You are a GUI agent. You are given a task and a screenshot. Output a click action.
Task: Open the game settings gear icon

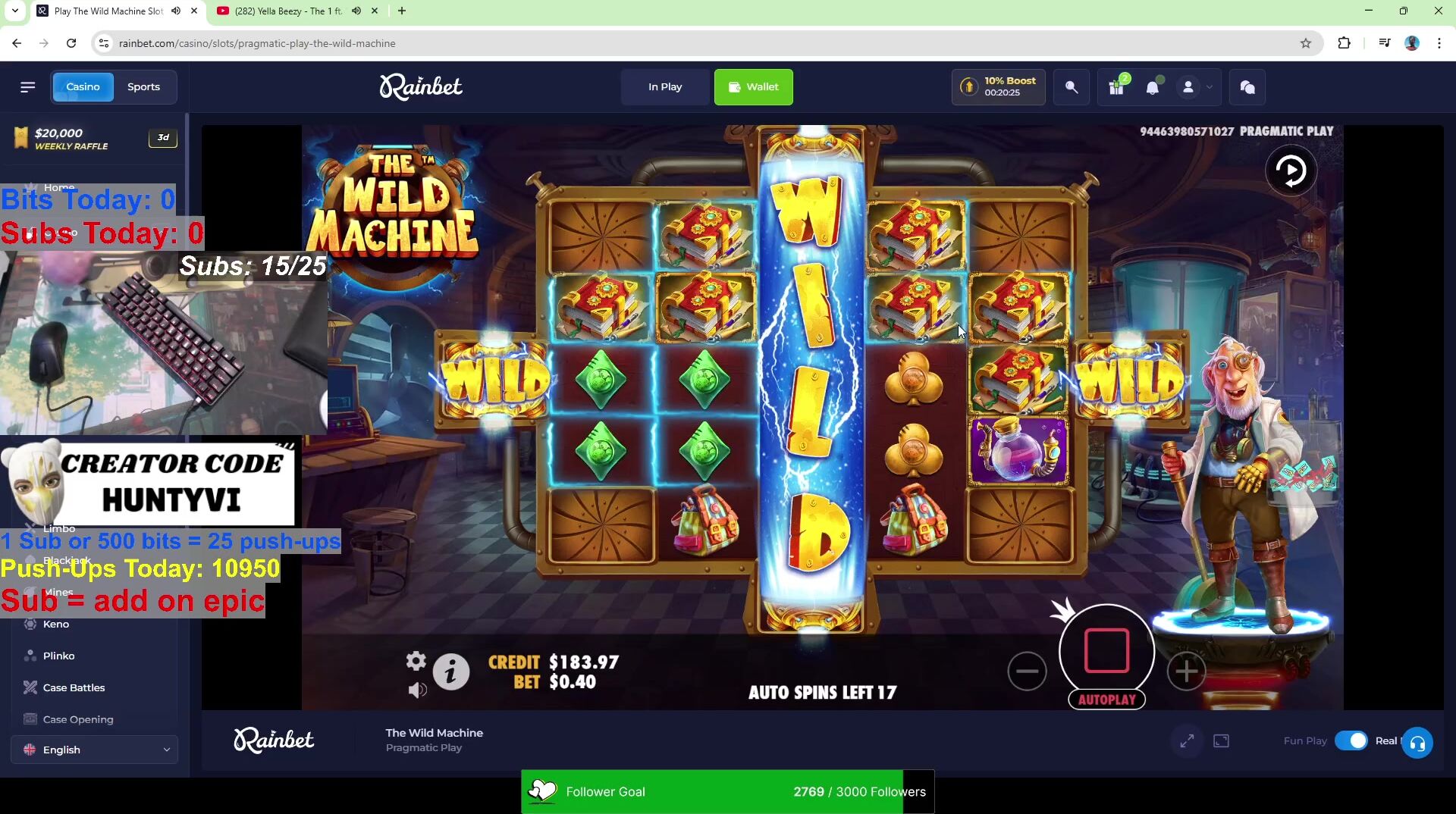[x=416, y=661]
